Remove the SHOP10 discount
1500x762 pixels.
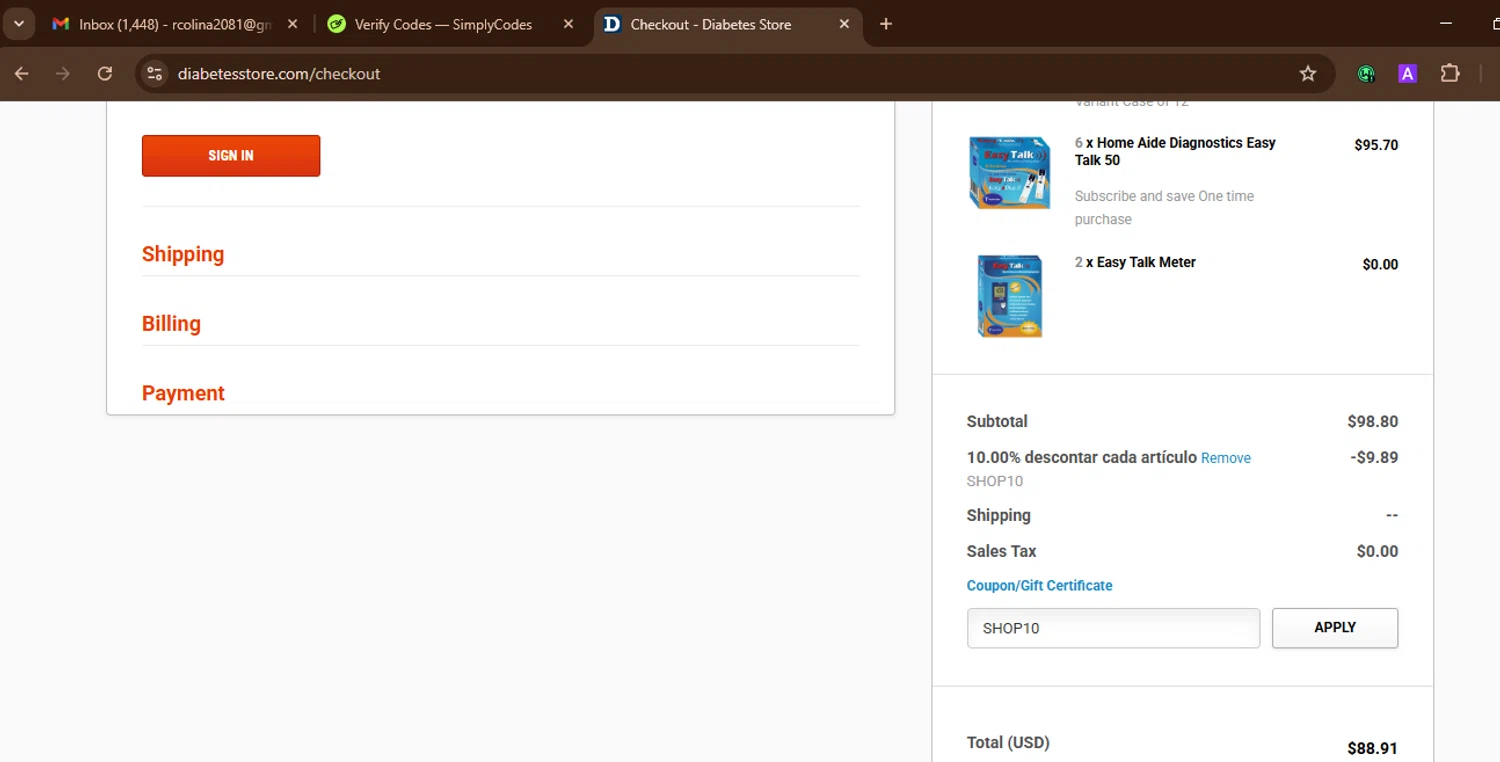1226,458
